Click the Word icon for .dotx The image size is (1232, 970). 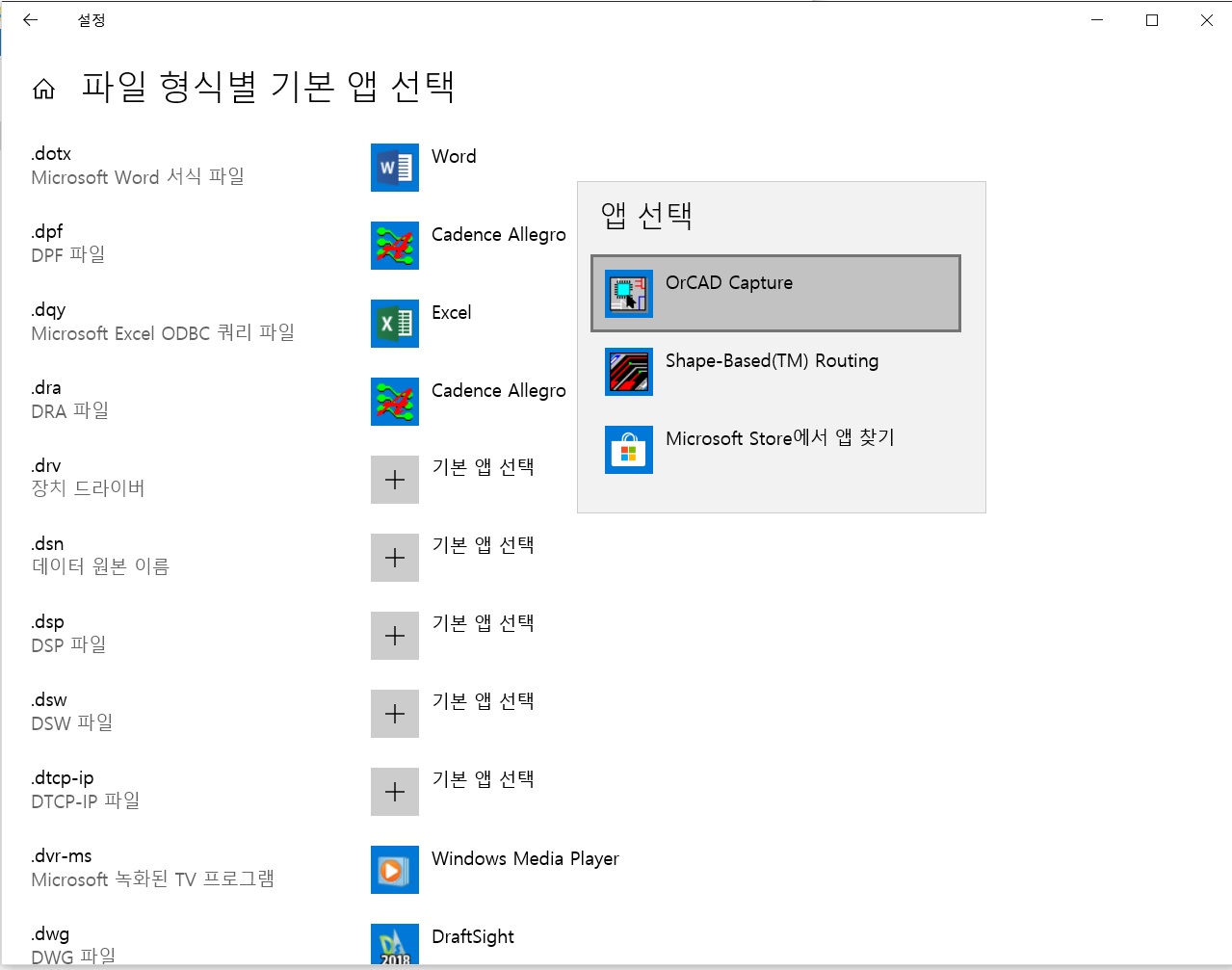pyautogui.click(x=395, y=168)
